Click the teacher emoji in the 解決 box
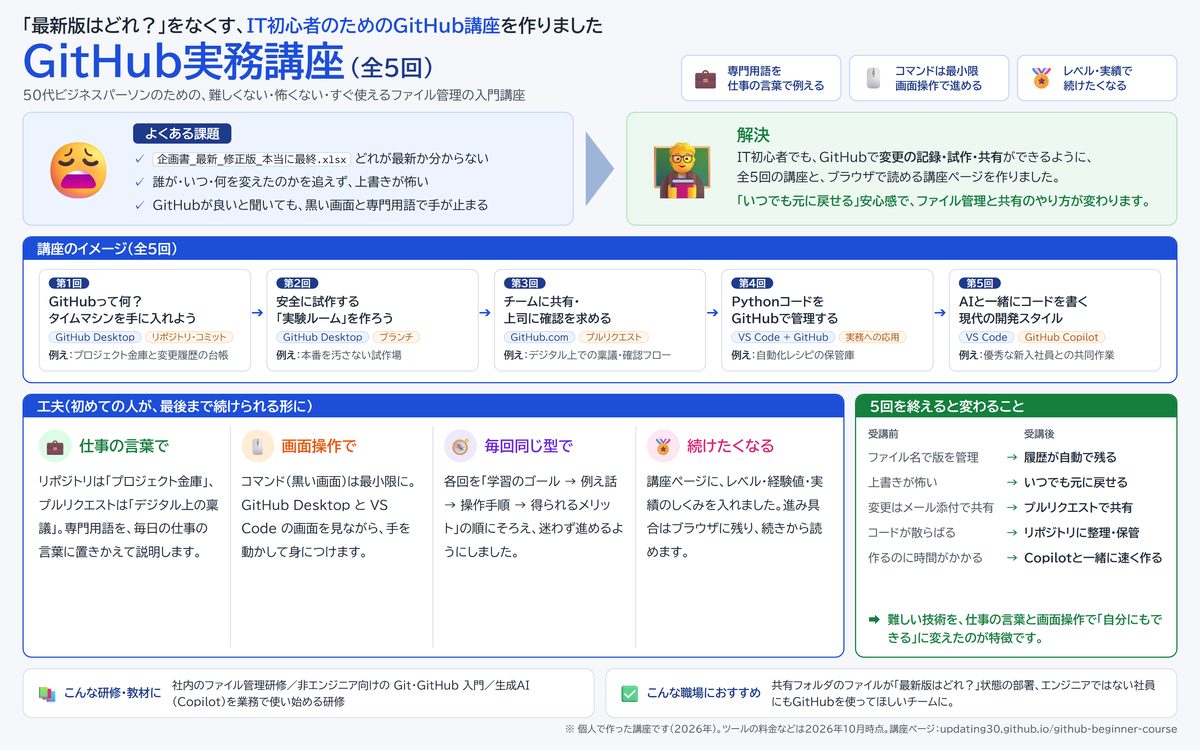 682,170
